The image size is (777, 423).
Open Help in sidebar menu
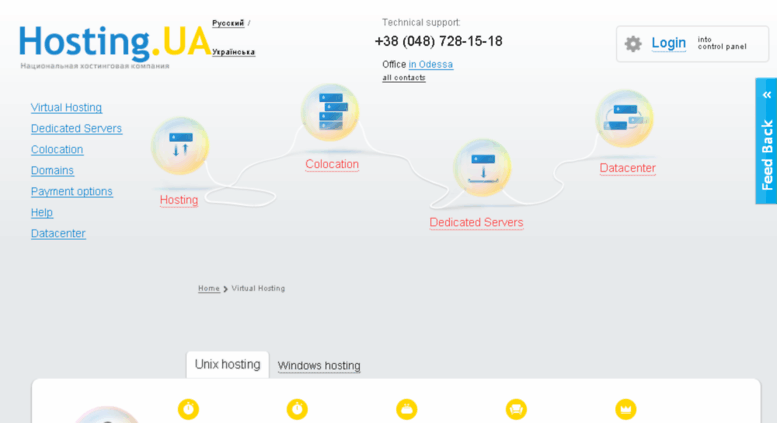(x=42, y=212)
